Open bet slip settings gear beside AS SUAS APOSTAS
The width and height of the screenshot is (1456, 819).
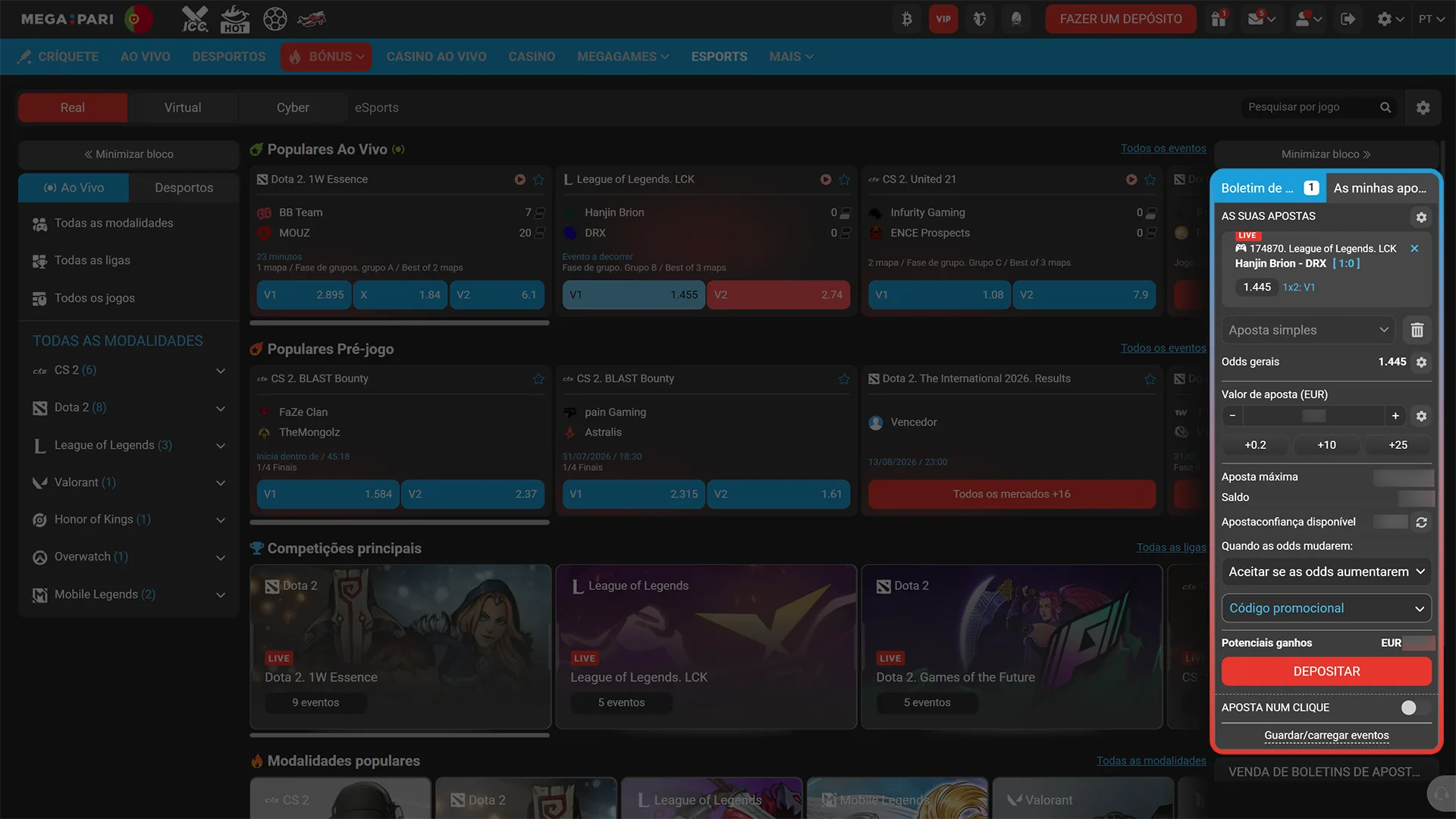1421,217
